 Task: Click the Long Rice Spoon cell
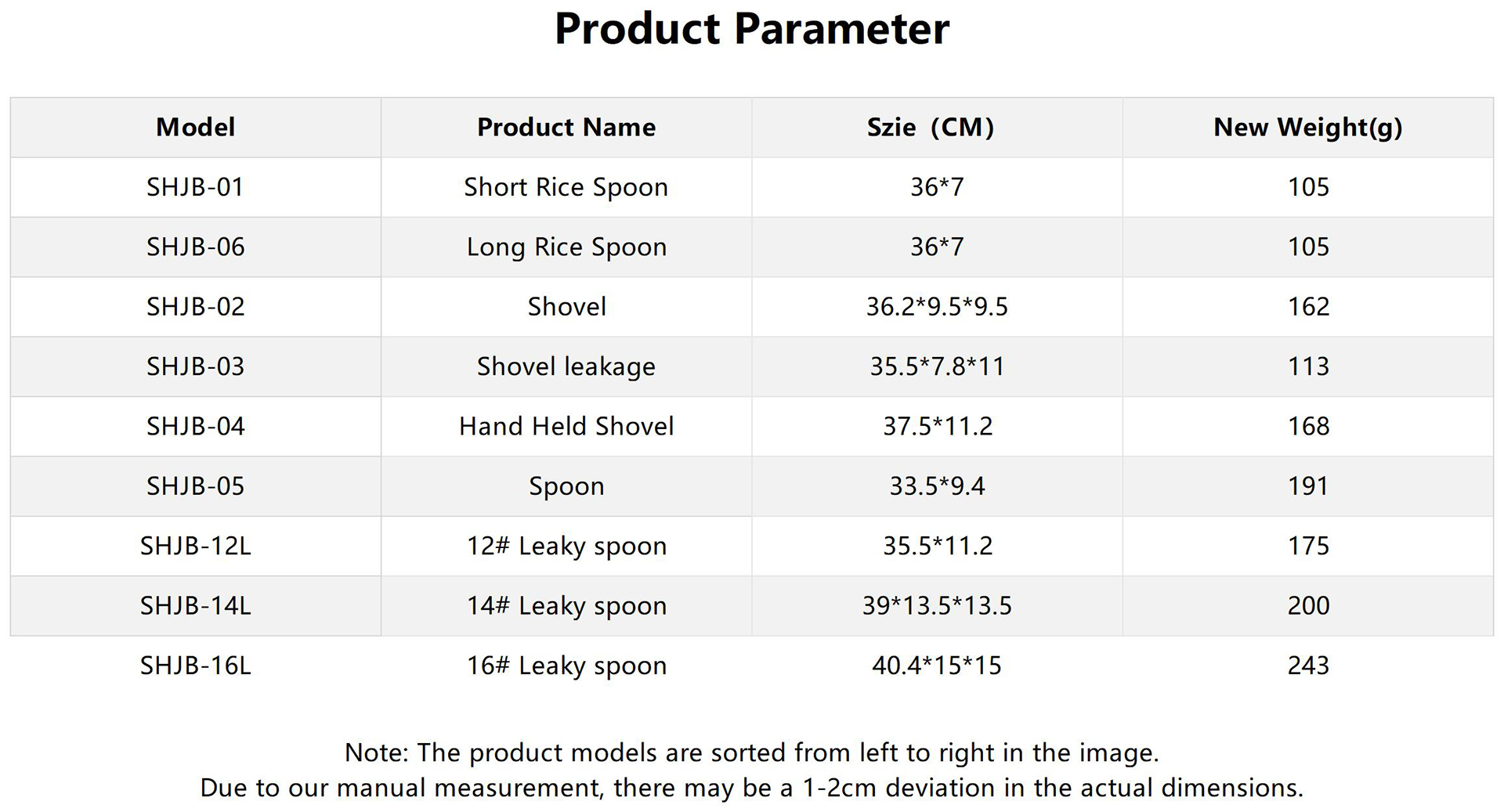(x=566, y=247)
